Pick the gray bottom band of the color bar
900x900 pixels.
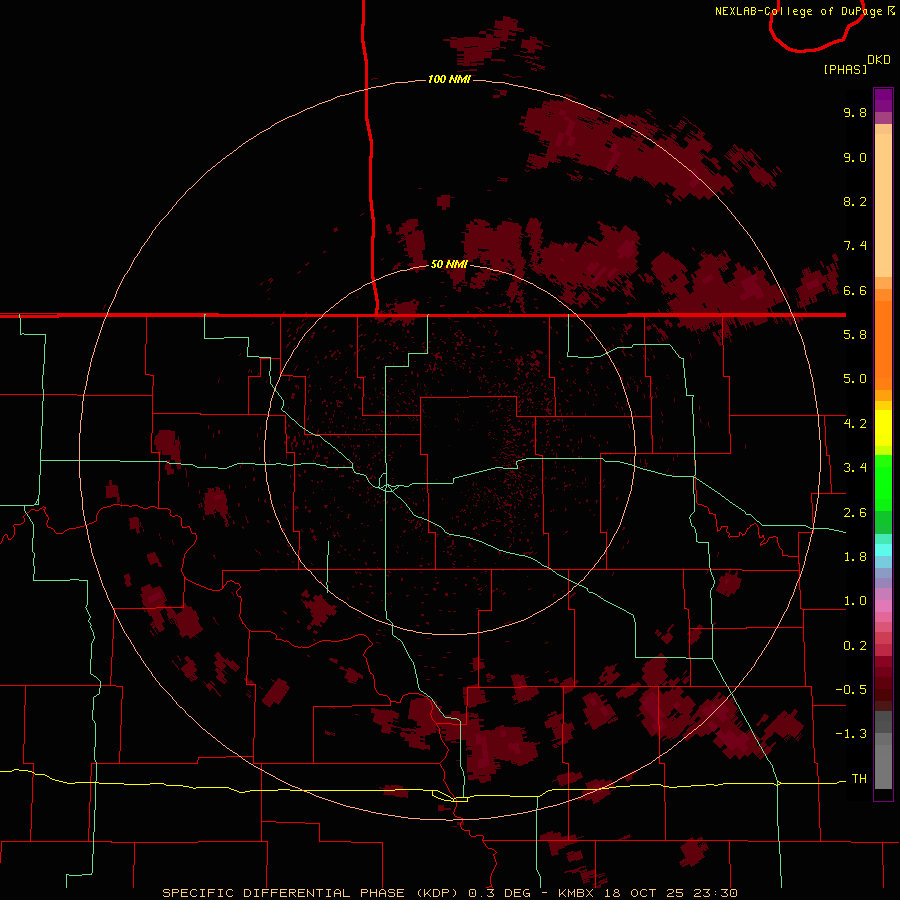tap(883, 766)
